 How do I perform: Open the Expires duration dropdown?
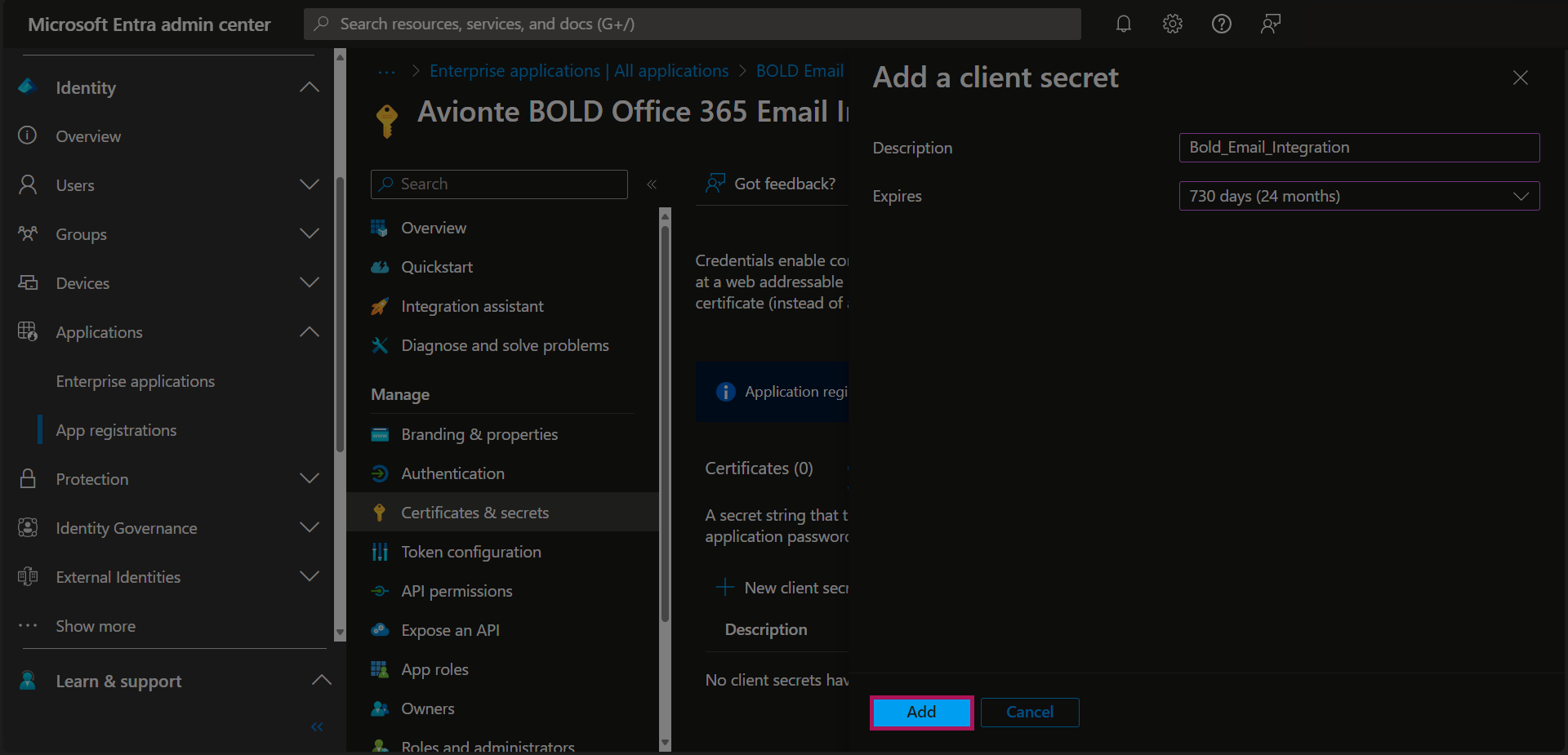(1359, 196)
